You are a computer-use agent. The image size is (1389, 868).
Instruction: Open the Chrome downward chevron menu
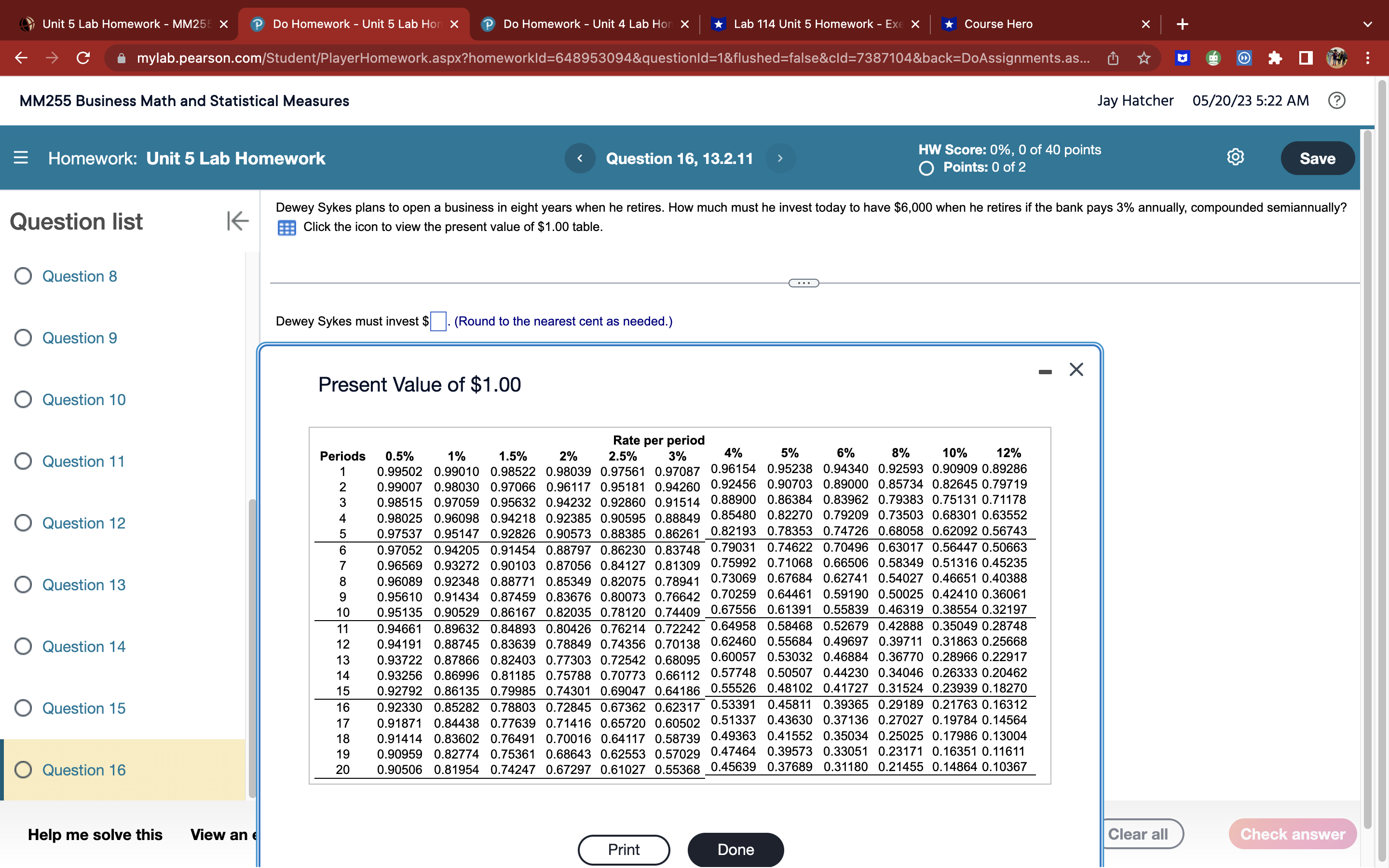[x=1368, y=24]
